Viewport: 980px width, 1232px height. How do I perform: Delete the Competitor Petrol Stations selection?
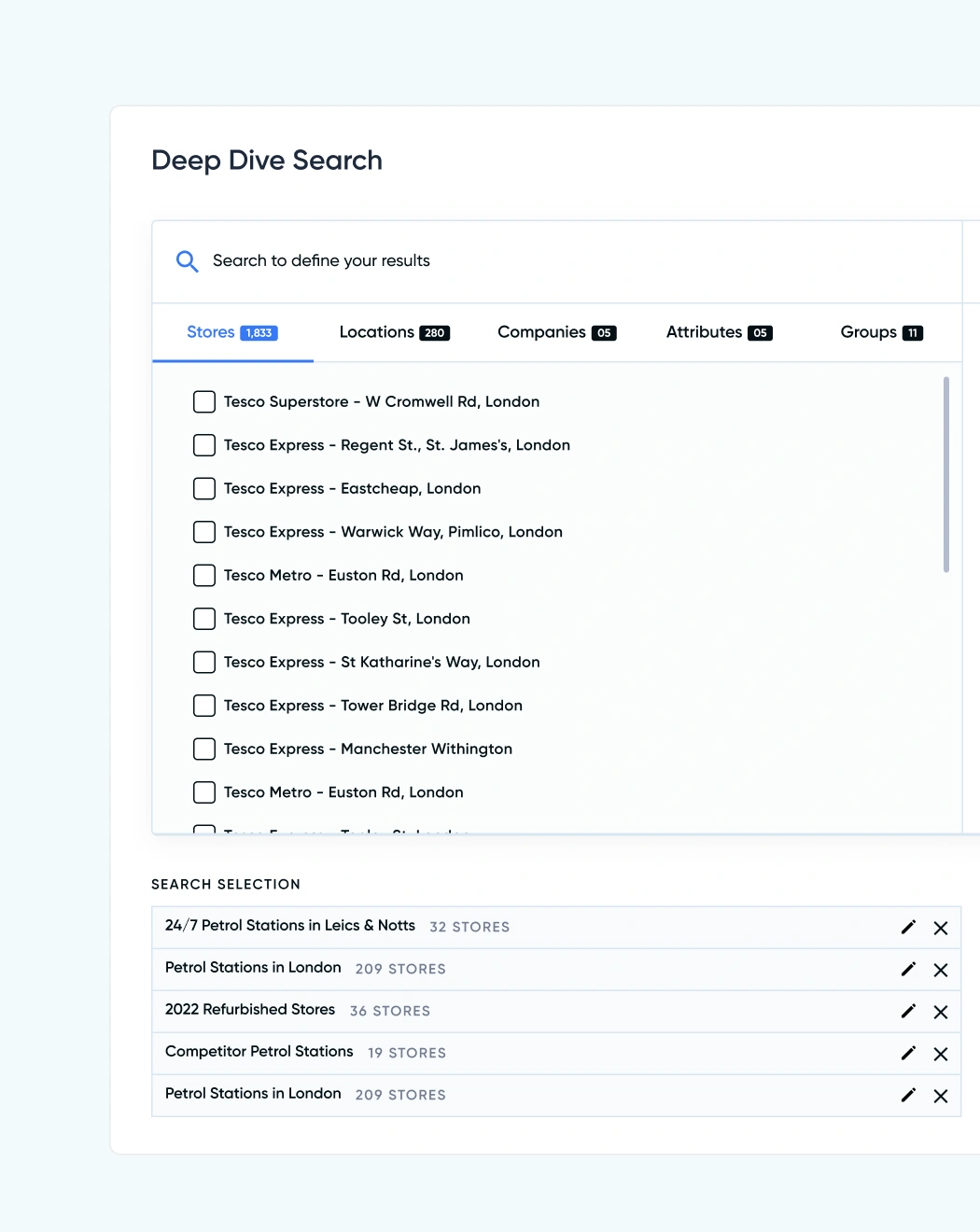click(941, 1054)
